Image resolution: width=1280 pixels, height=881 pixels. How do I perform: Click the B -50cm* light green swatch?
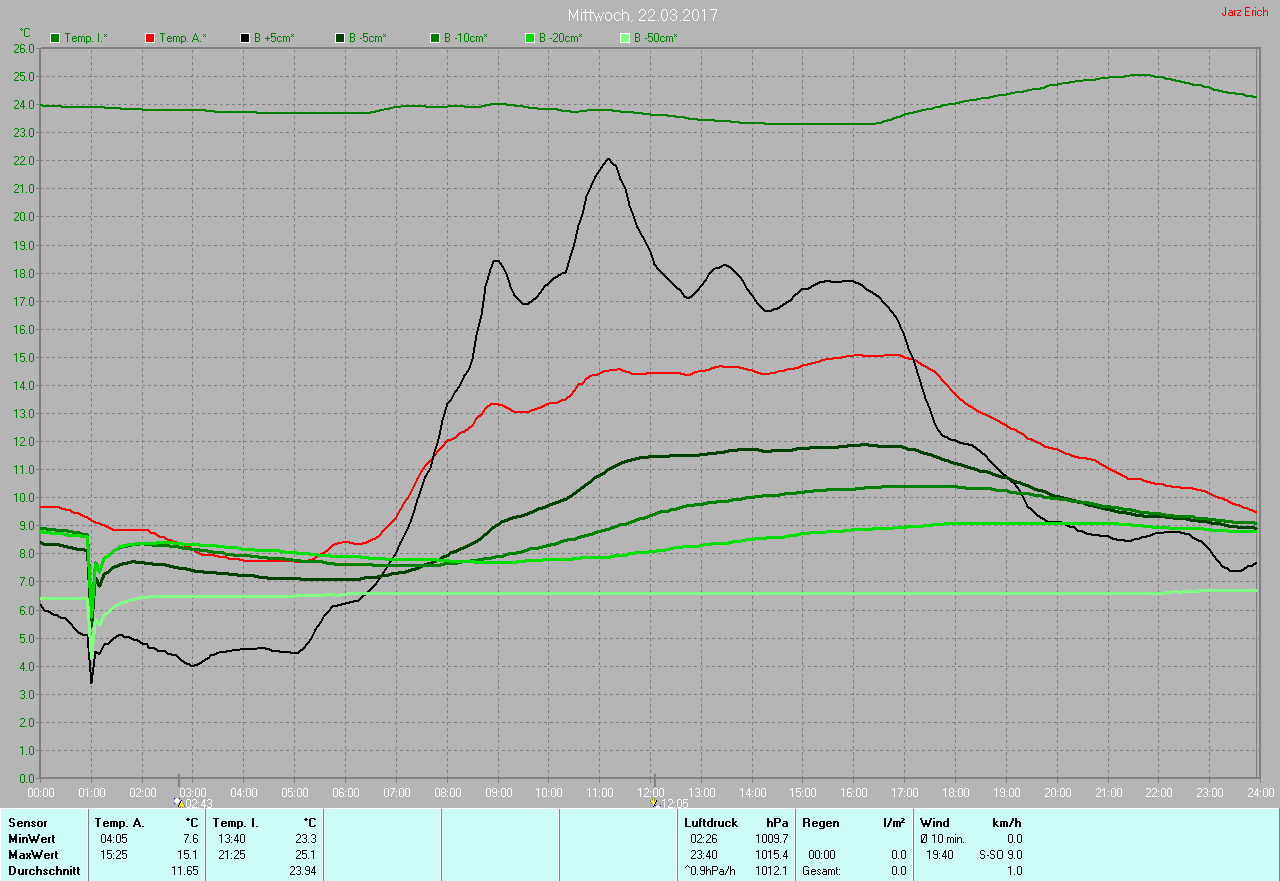click(x=625, y=38)
